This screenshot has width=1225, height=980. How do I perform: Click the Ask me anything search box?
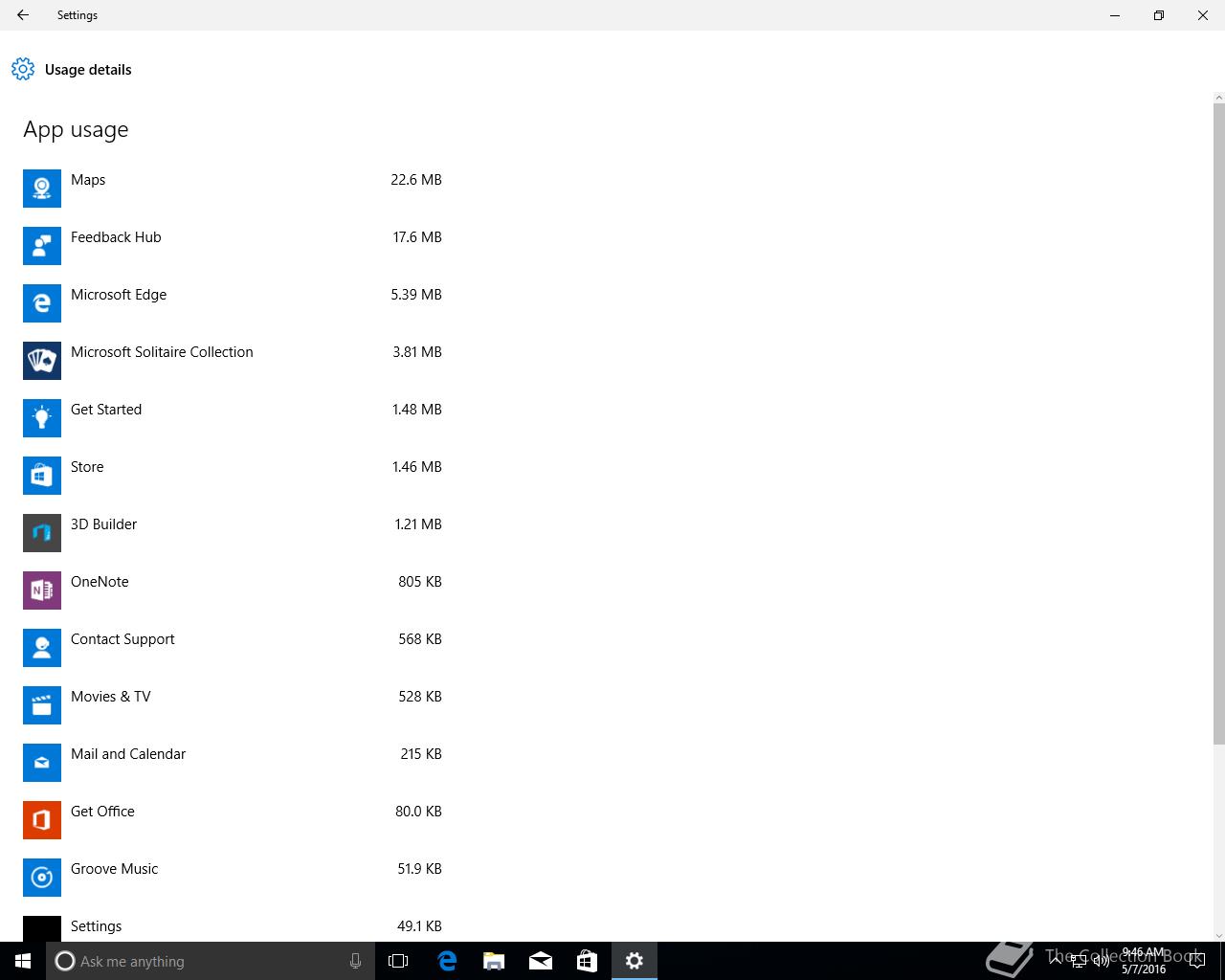pyautogui.click(x=211, y=961)
